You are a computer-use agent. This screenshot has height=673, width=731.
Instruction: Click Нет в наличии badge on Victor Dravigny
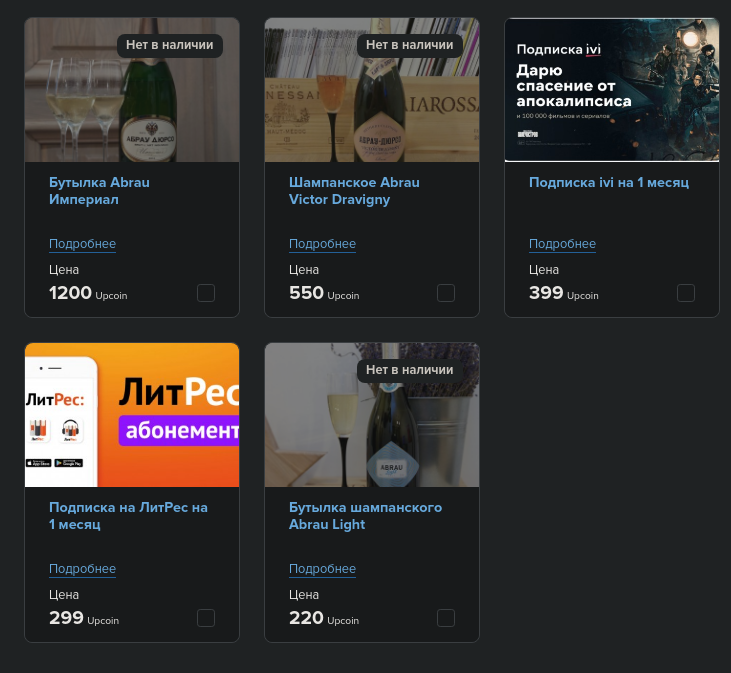coord(410,45)
